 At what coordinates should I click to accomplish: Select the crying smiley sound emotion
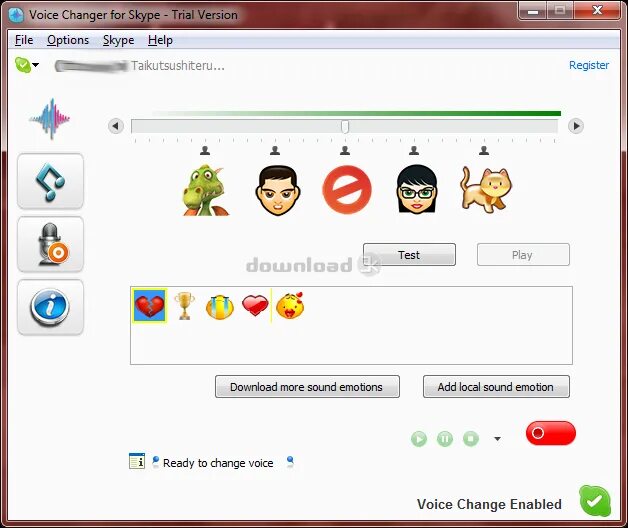click(219, 307)
